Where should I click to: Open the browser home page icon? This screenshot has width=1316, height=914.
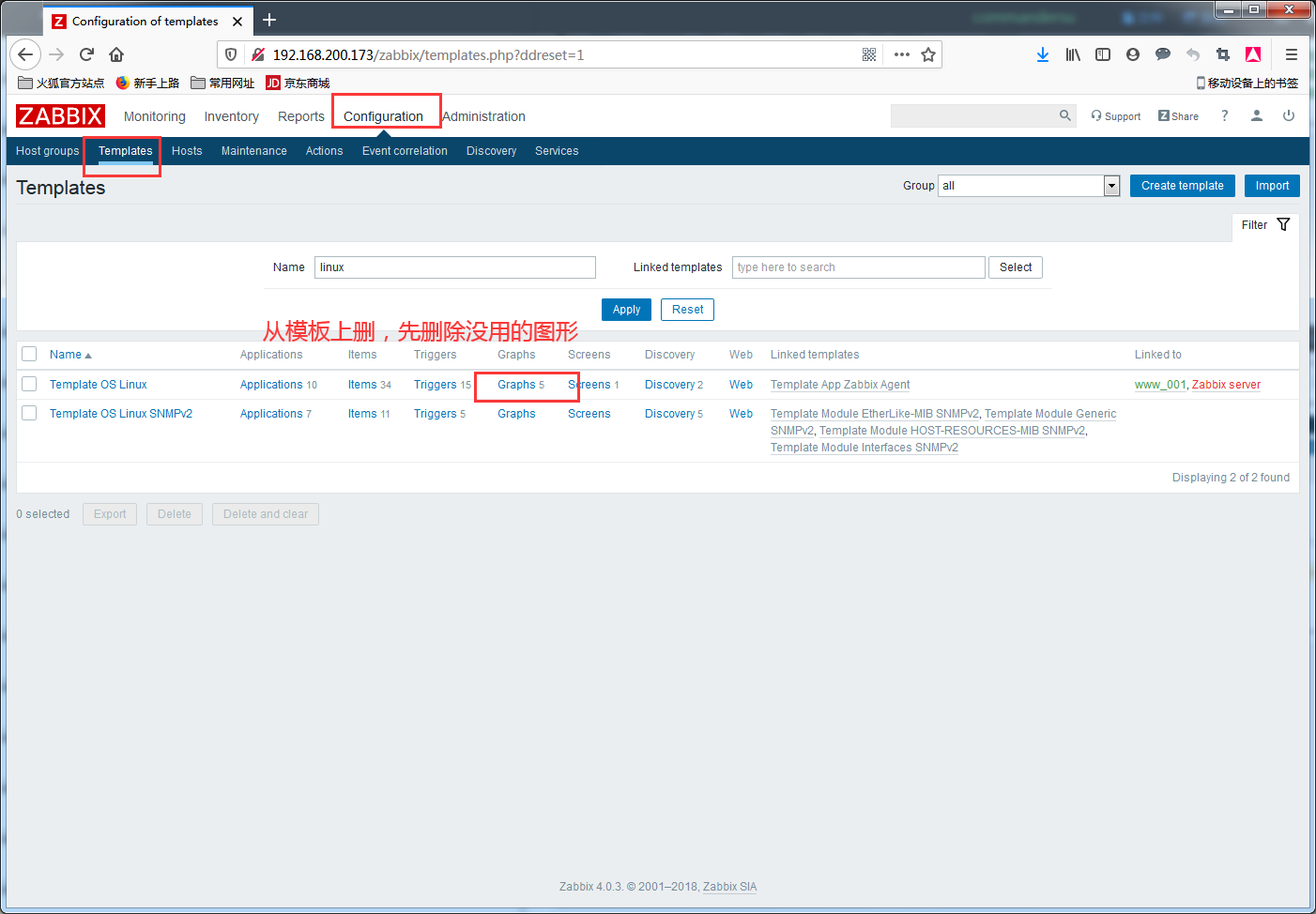pyautogui.click(x=116, y=54)
